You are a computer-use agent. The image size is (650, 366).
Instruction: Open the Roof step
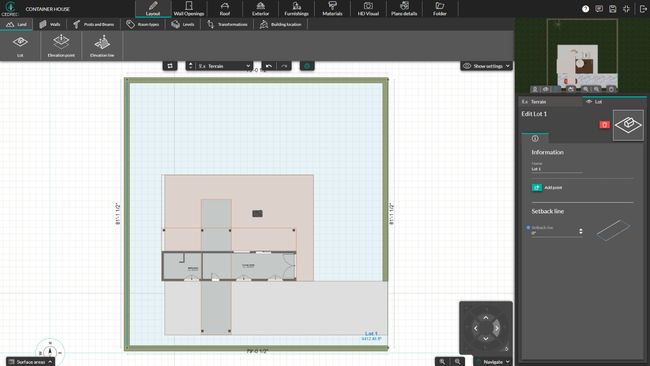(x=225, y=9)
